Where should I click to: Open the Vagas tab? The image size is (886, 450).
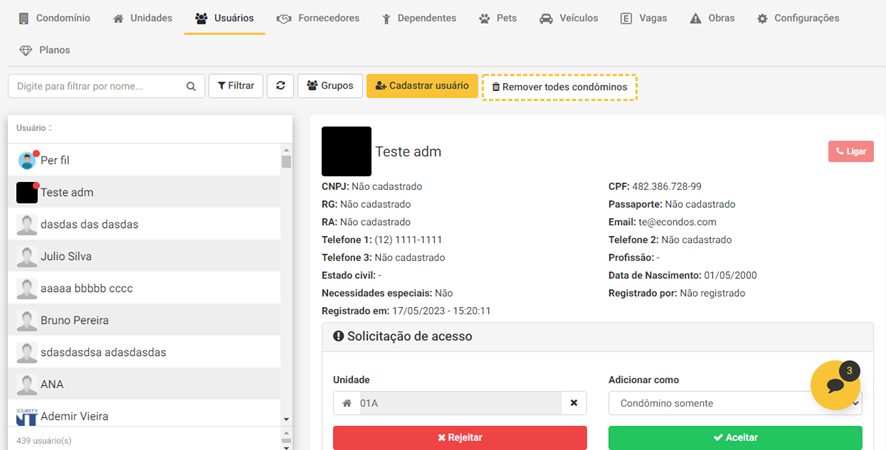tap(643, 18)
